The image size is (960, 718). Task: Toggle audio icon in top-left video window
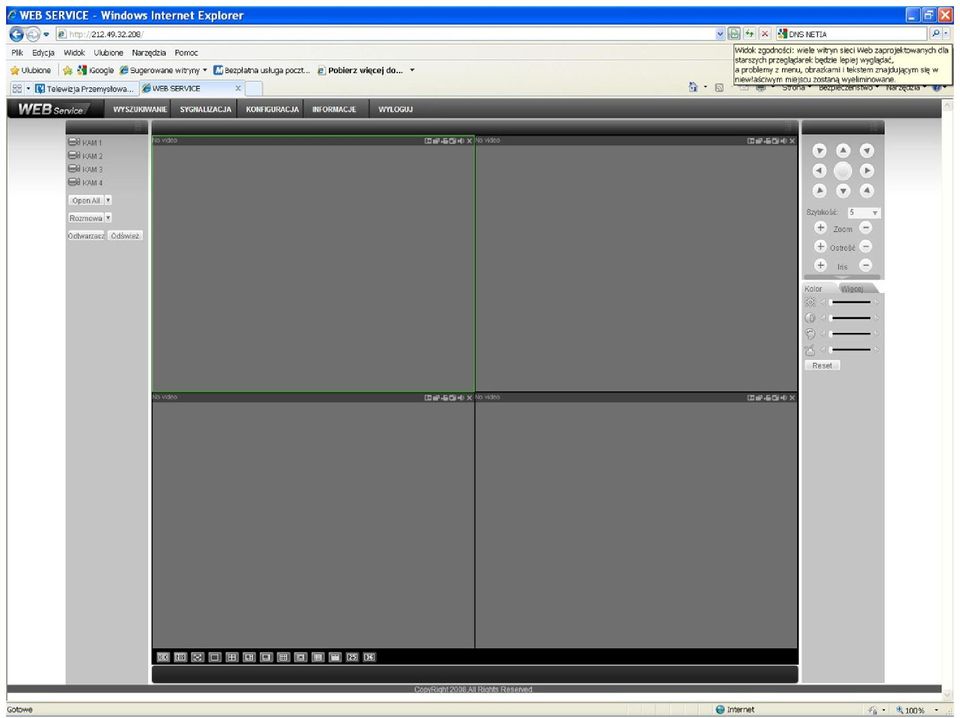coord(460,141)
